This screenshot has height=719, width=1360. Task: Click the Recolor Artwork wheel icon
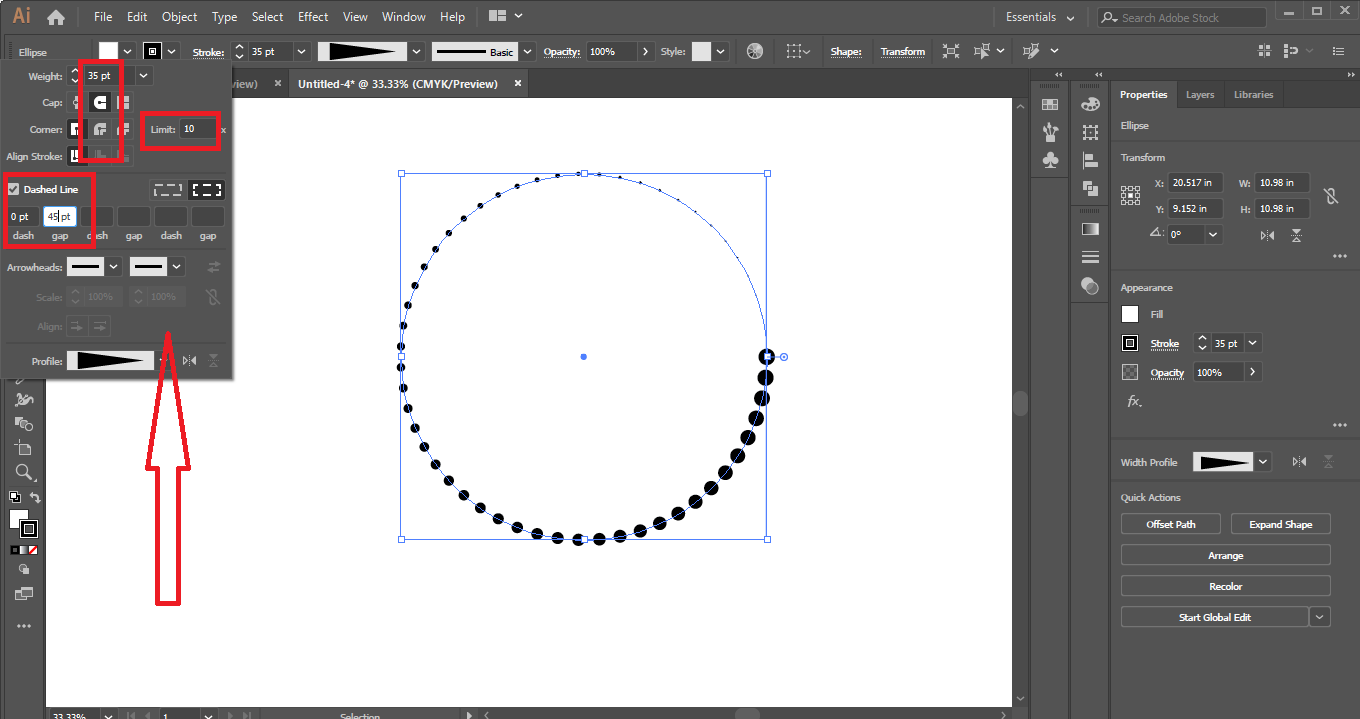[755, 51]
